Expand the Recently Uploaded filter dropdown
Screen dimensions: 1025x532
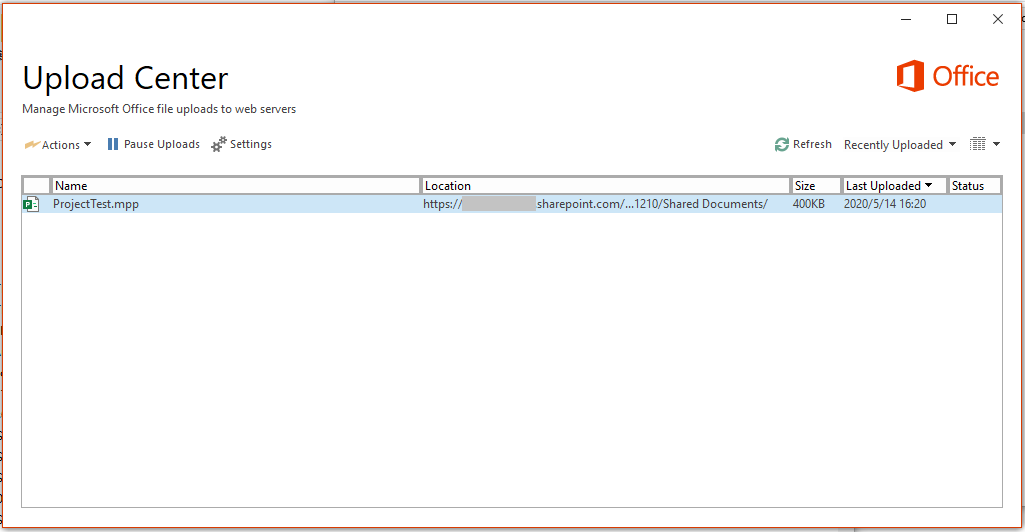[900, 144]
